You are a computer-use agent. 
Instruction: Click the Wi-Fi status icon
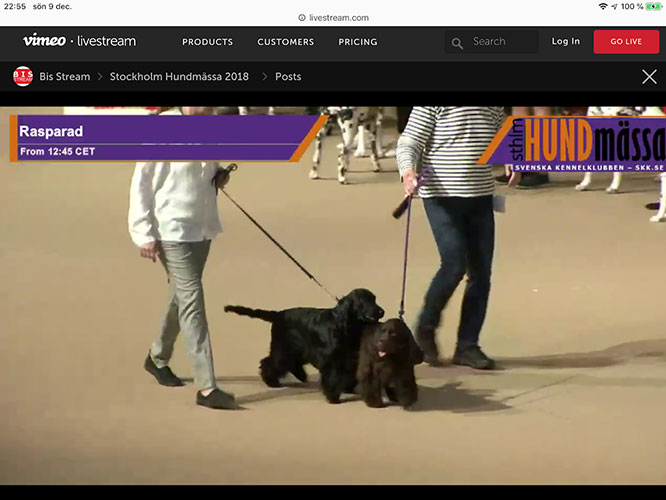pyautogui.click(x=603, y=6)
